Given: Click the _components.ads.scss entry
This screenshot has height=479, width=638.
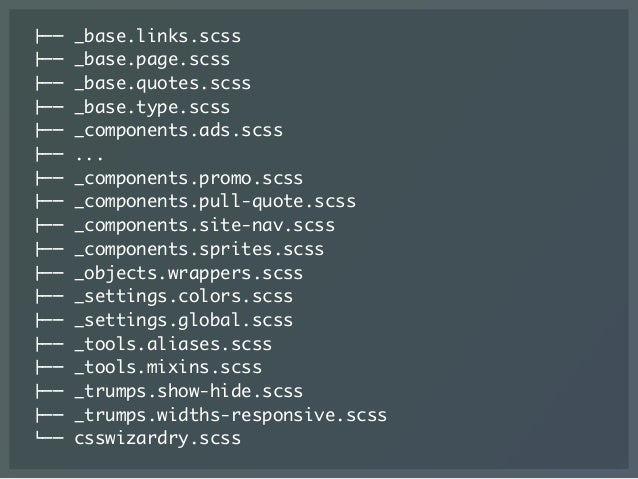Looking at the screenshot, I should point(179,131).
